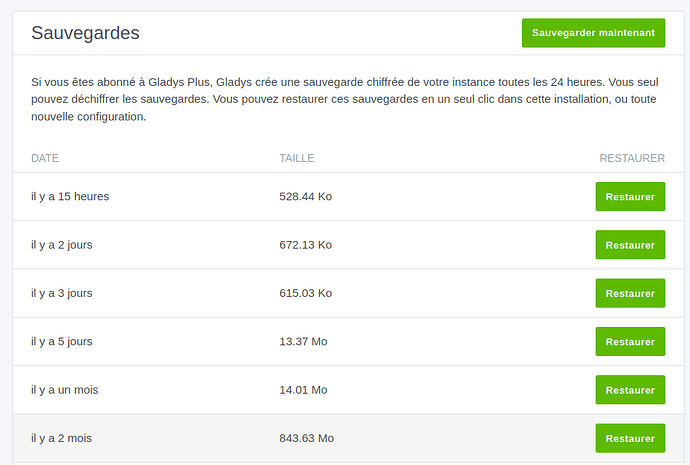Click the Gladys Plus description paragraph
The width and height of the screenshot is (690, 465).
pyautogui.click(x=340, y=100)
